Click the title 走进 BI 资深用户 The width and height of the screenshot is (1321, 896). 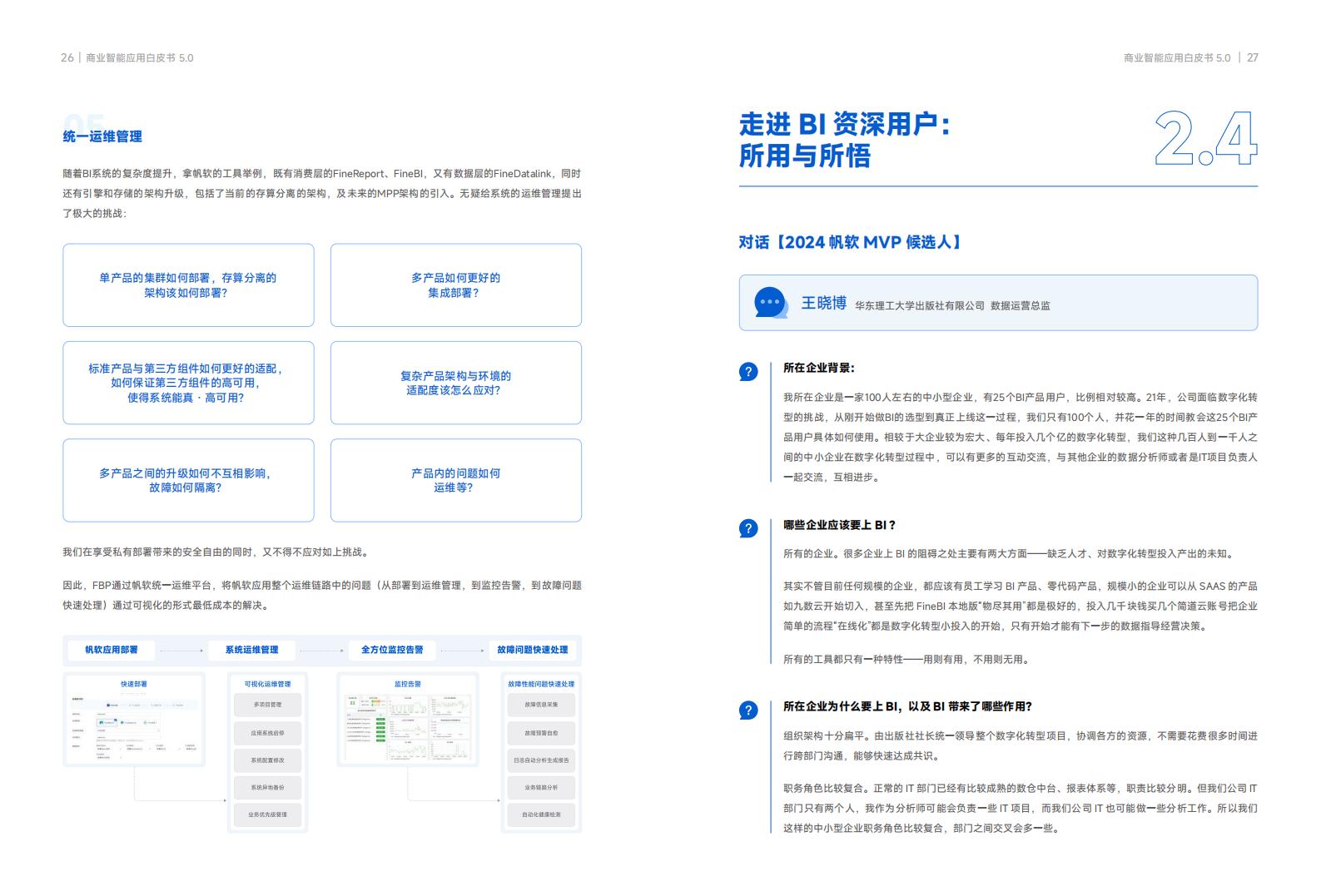tap(845, 125)
